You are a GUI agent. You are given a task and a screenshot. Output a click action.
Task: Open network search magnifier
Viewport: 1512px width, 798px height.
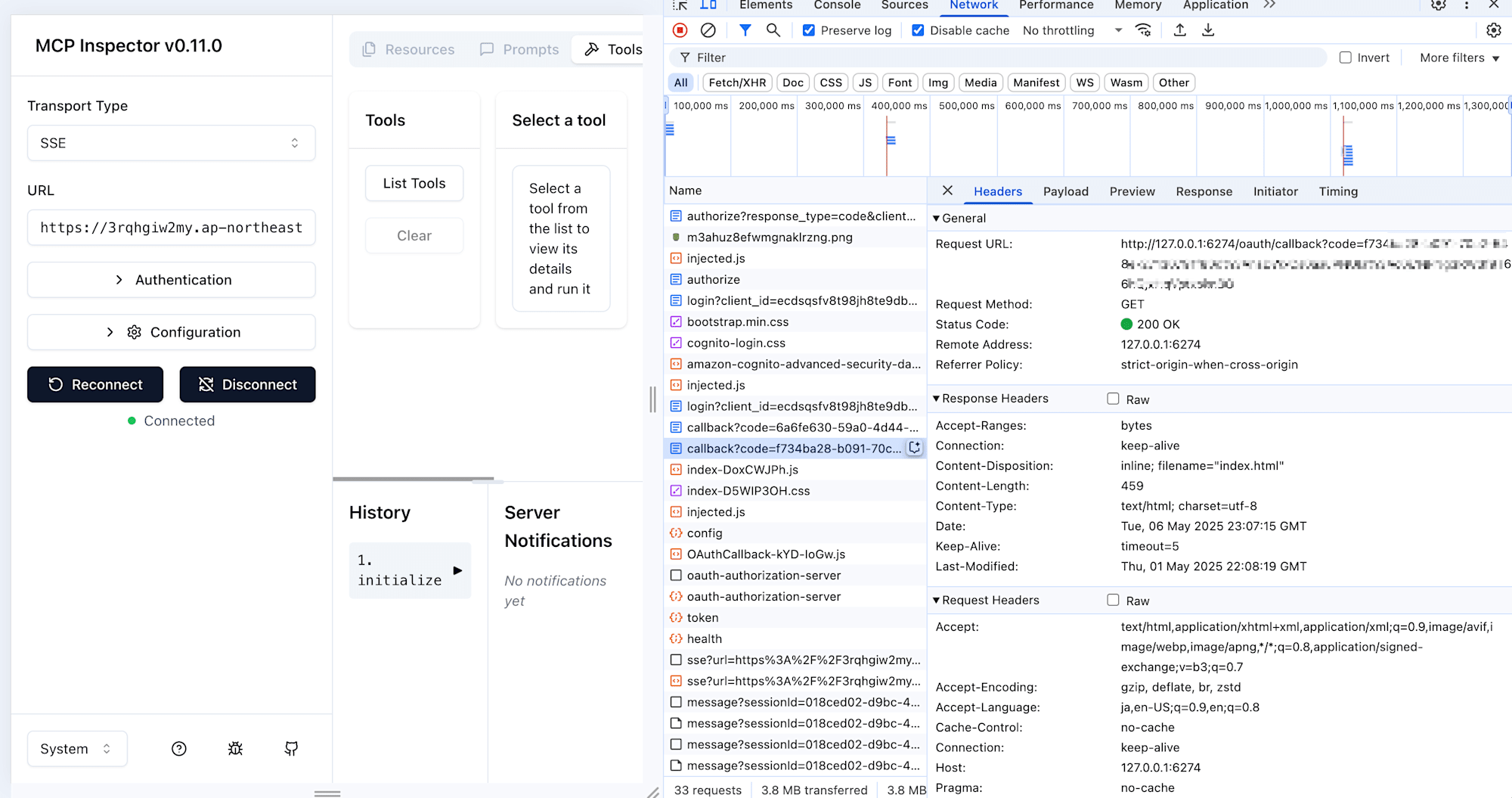(x=773, y=30)
